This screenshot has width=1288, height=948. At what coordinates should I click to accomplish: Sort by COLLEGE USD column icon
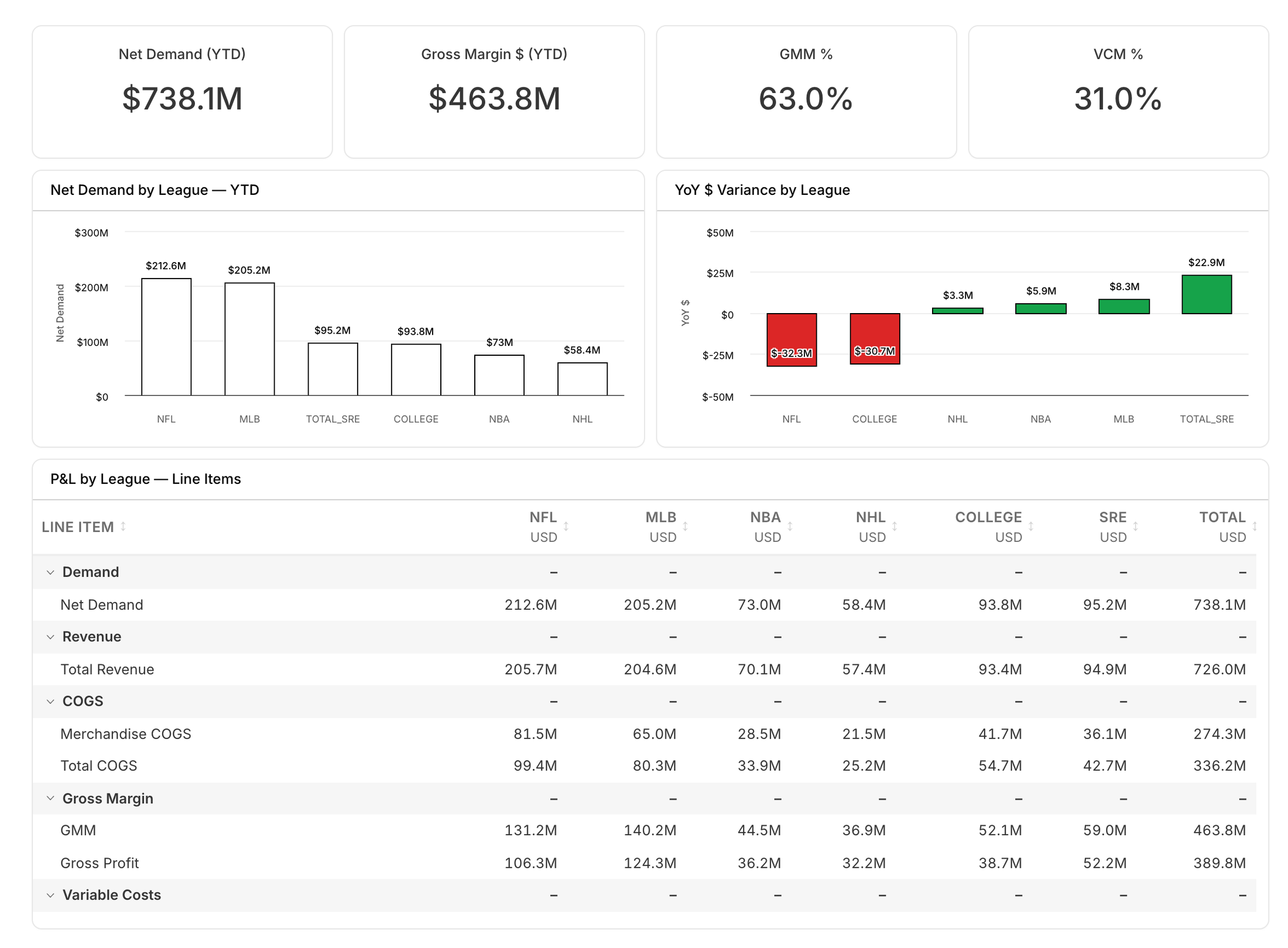pyautogui.click(x=1030, y=527)
